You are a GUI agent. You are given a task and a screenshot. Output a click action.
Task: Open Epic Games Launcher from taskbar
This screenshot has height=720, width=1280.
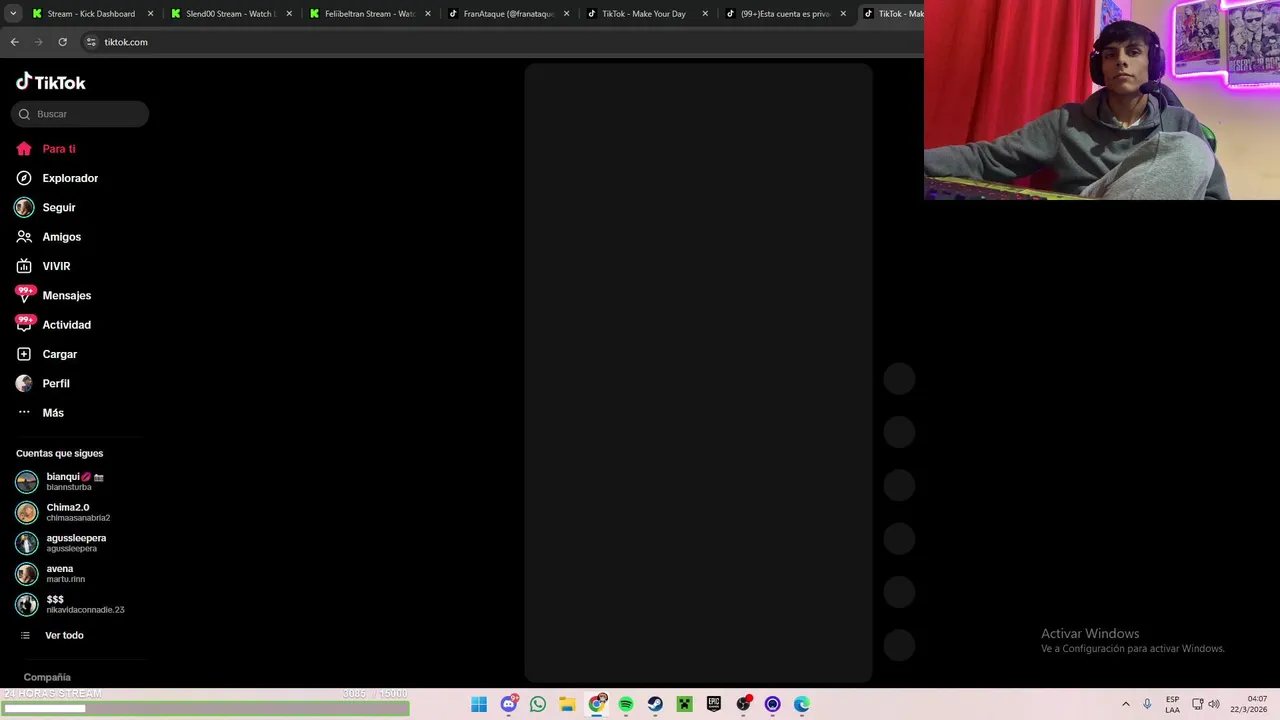click(x=714, y=704)
